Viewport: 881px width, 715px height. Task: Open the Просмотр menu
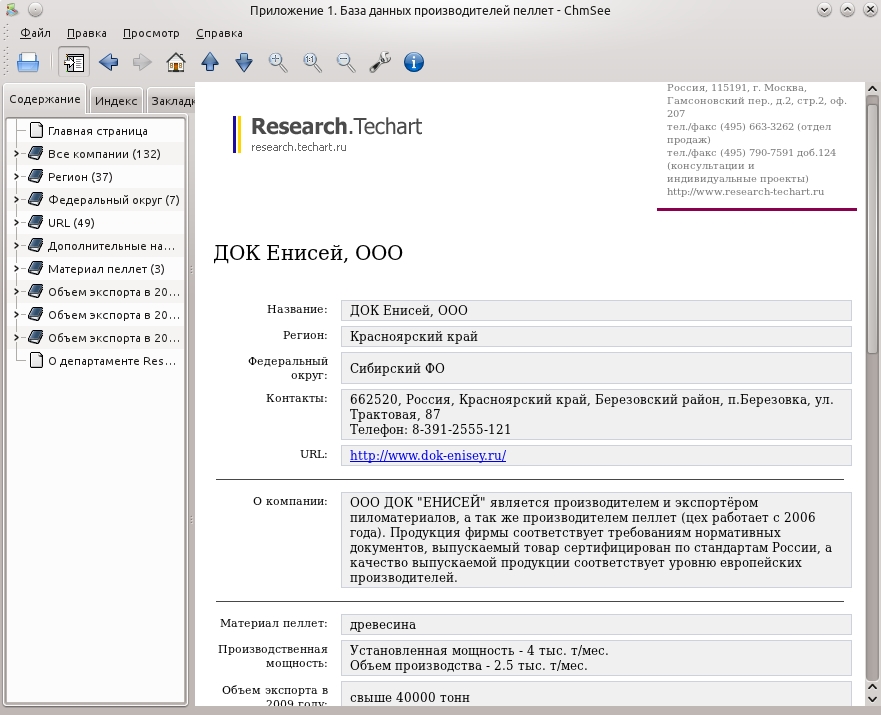coord(151,33)
